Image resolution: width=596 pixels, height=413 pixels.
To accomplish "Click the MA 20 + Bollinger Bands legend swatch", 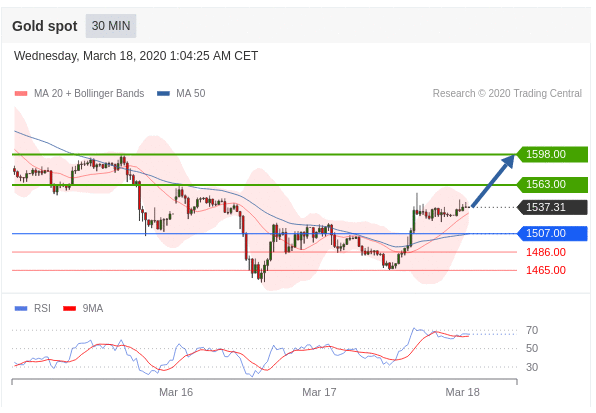I will (21, 93).
